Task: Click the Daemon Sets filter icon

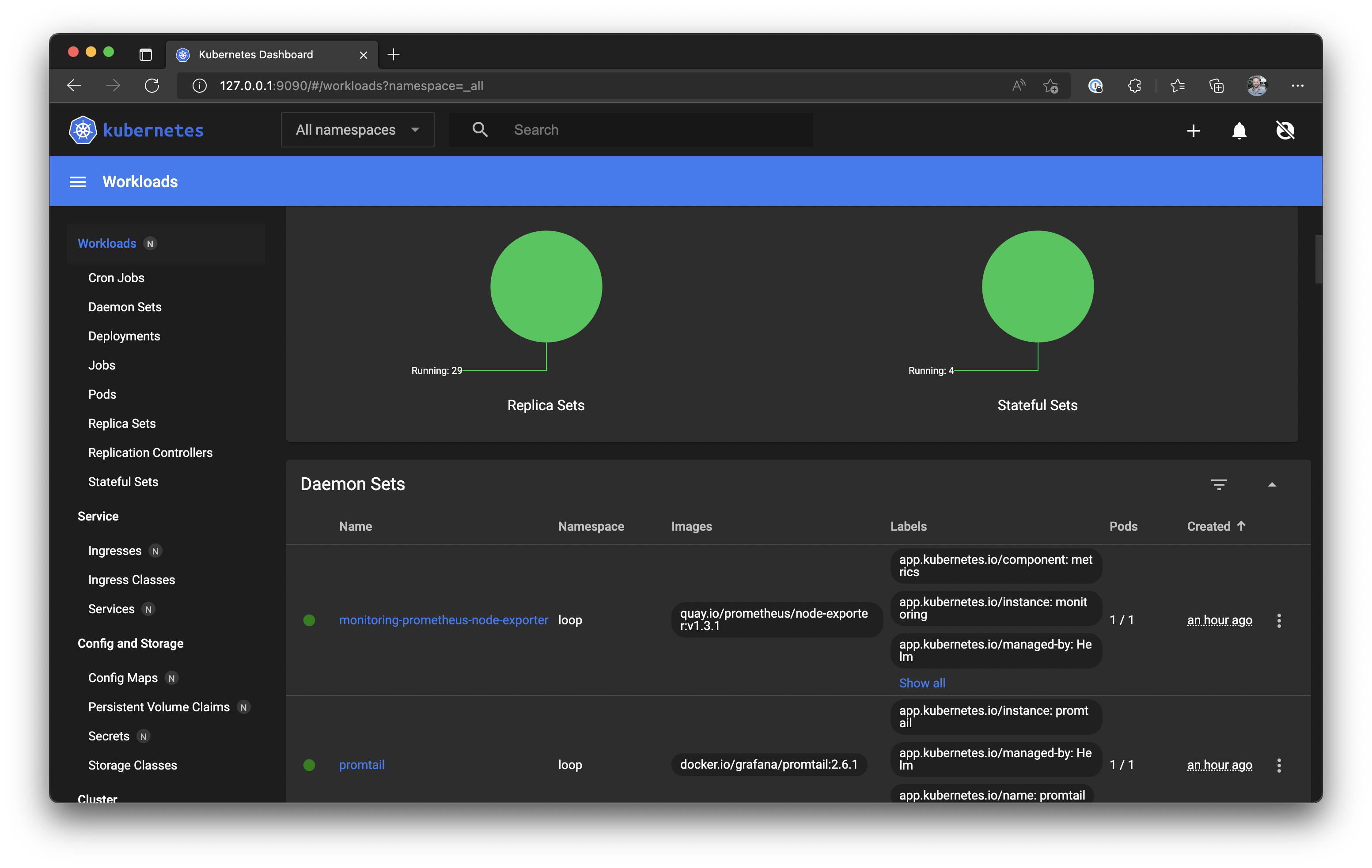Action: click(1219, 484)
